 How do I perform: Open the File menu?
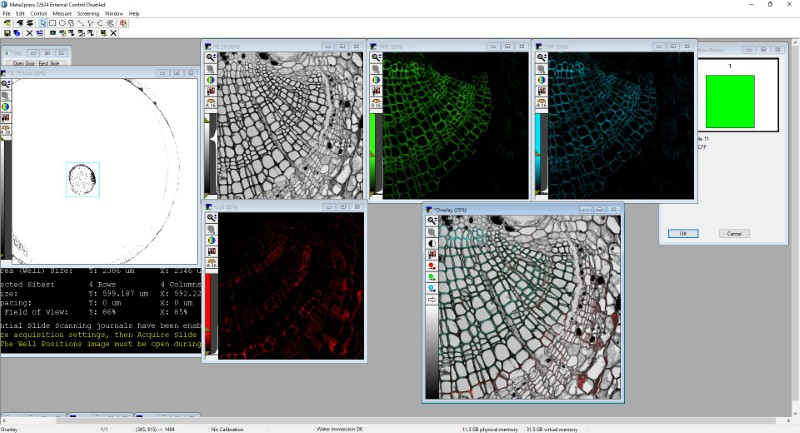(x=6, y=13)
